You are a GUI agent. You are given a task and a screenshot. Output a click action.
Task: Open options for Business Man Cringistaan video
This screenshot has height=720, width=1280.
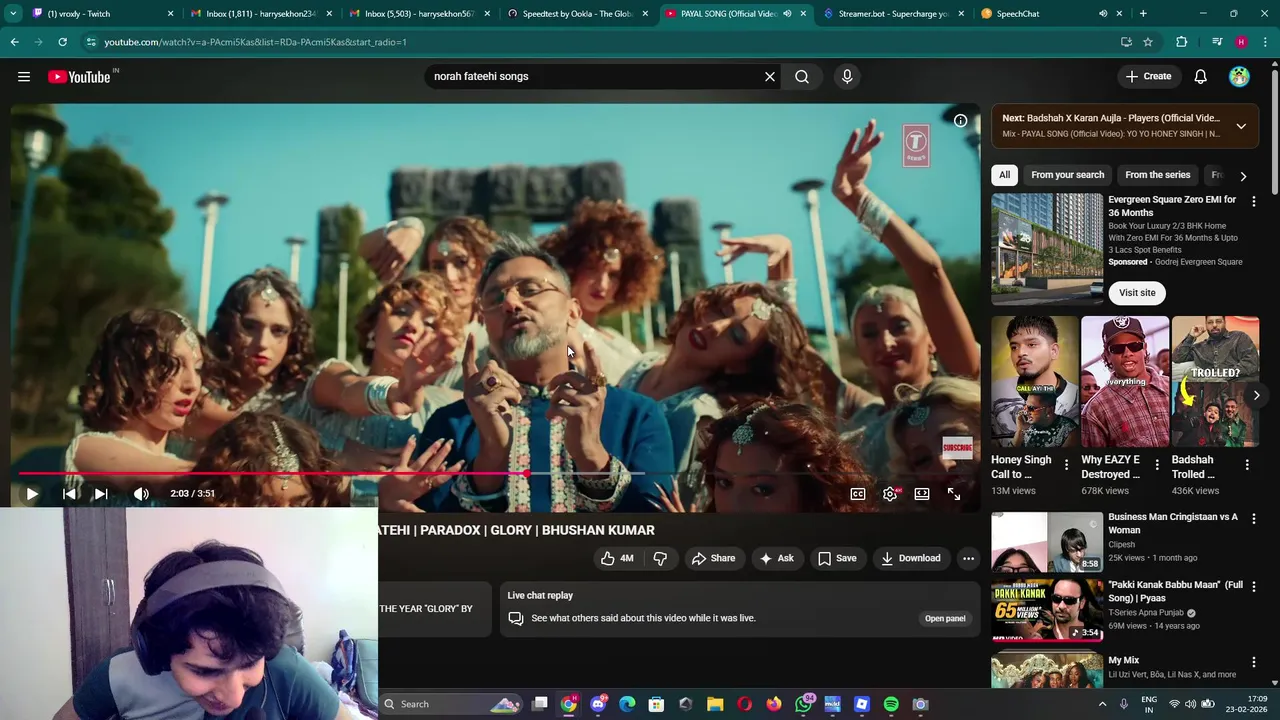pyautogui.click(x=1253, y=519)
